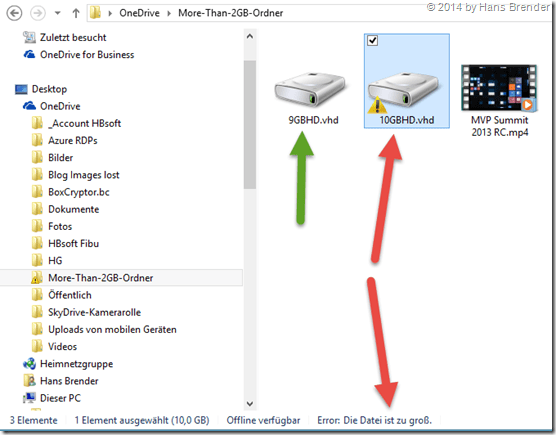
Task: Go back with the Back arrow button
Action: pos(14,13)
